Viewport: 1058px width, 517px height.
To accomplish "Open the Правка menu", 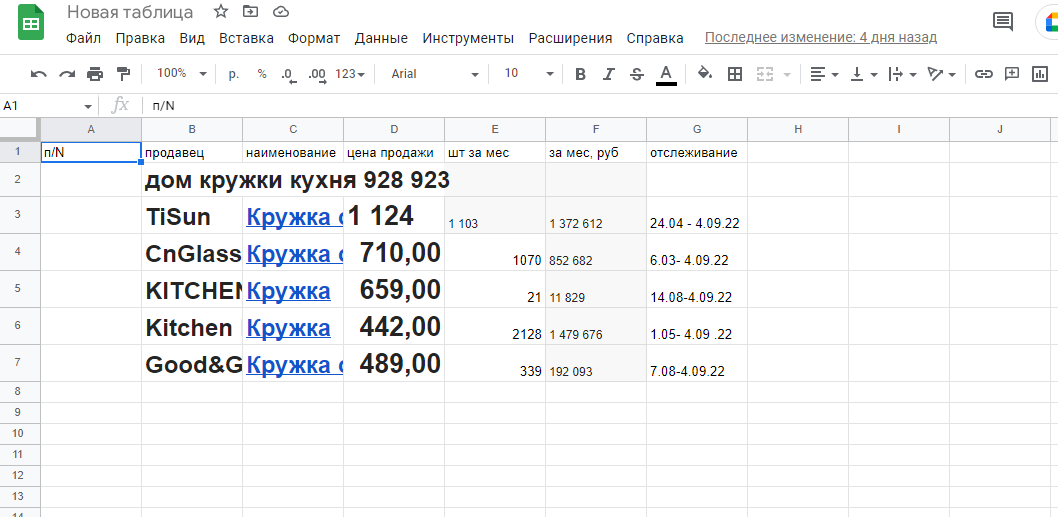I will tap(140, 38).
